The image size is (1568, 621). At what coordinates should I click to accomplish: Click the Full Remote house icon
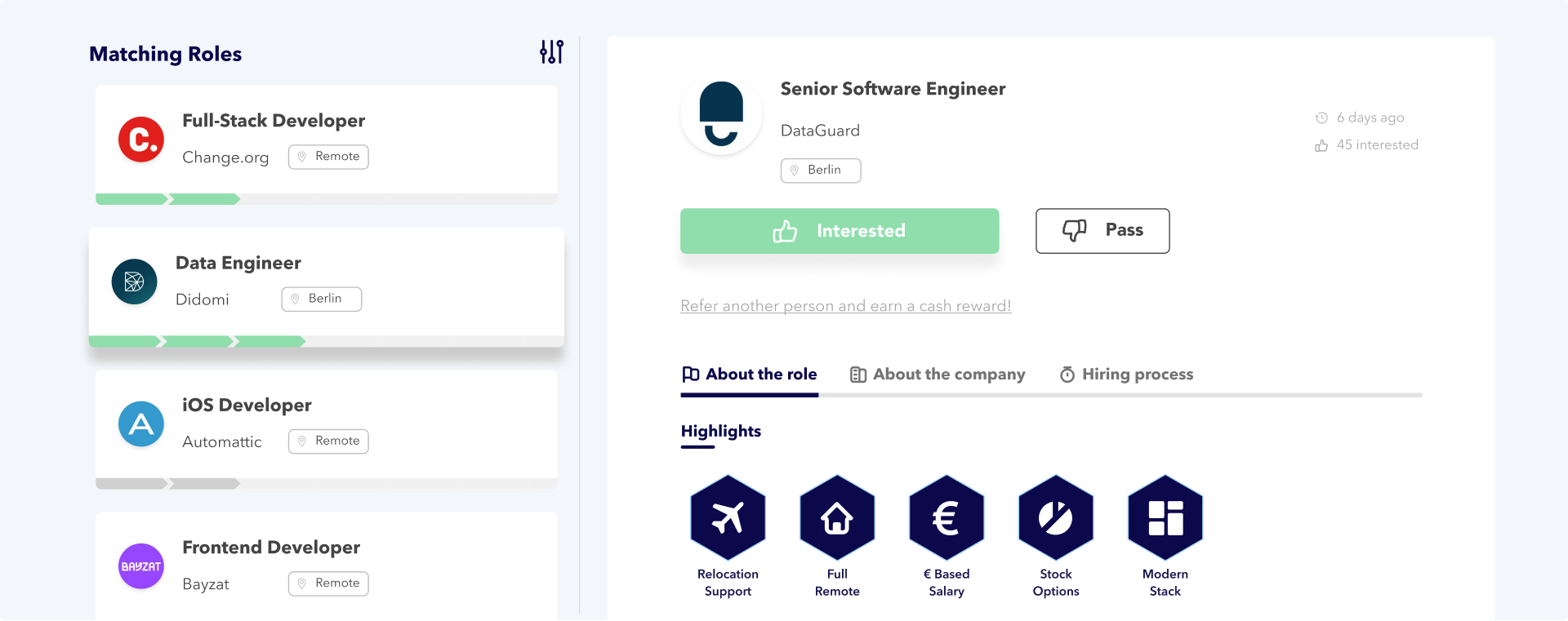point(837,517)
